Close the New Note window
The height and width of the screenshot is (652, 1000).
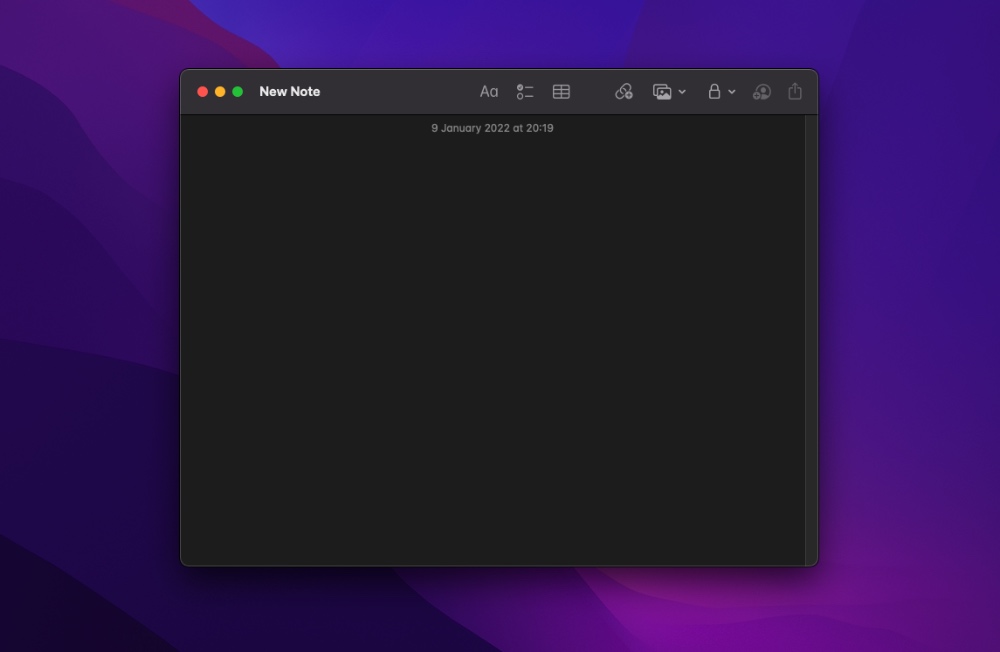(203, 92)
